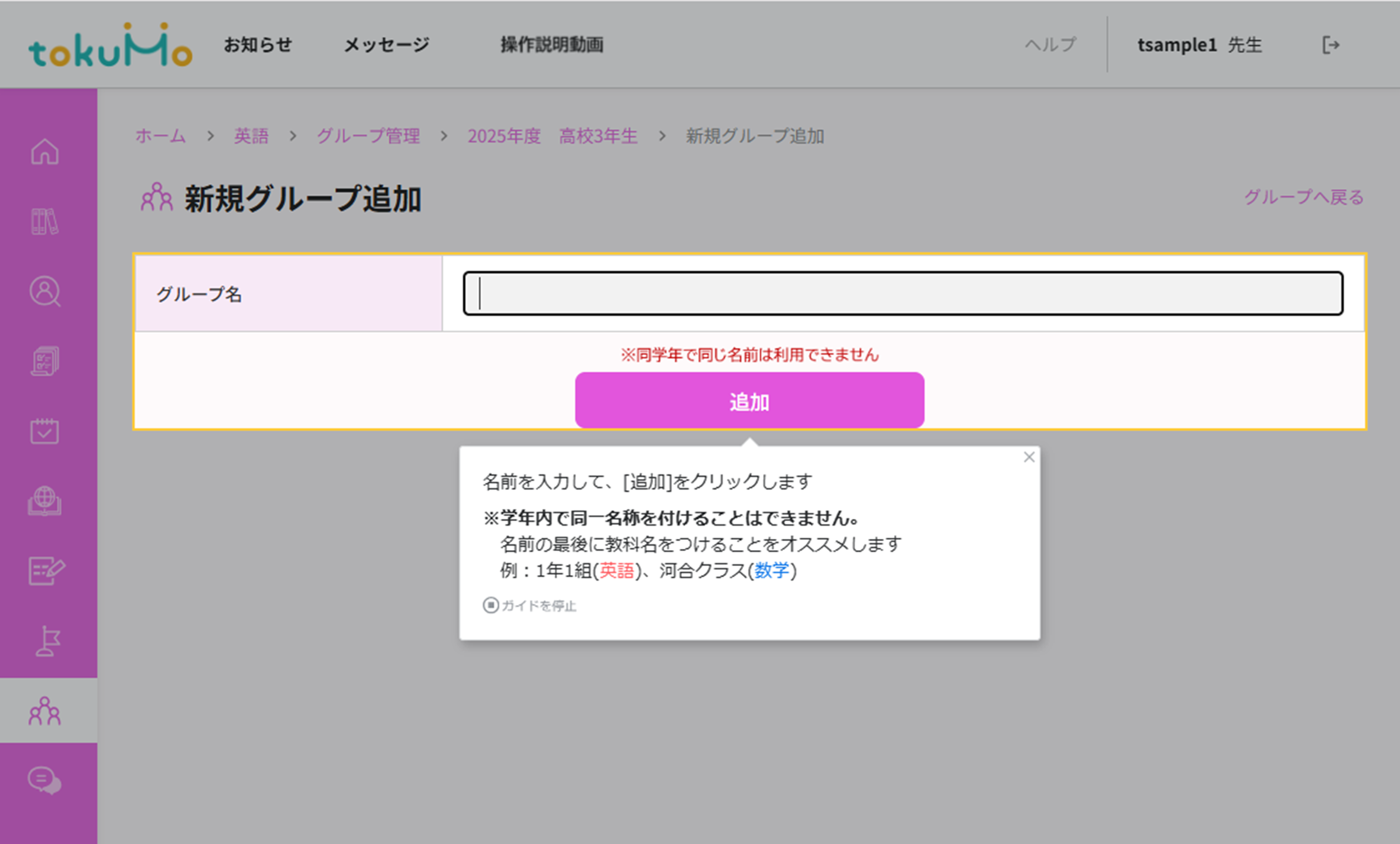This screenshot has width=1400, height=844.
Task: Open the books library sidebar icon
Action: [45, 221]
